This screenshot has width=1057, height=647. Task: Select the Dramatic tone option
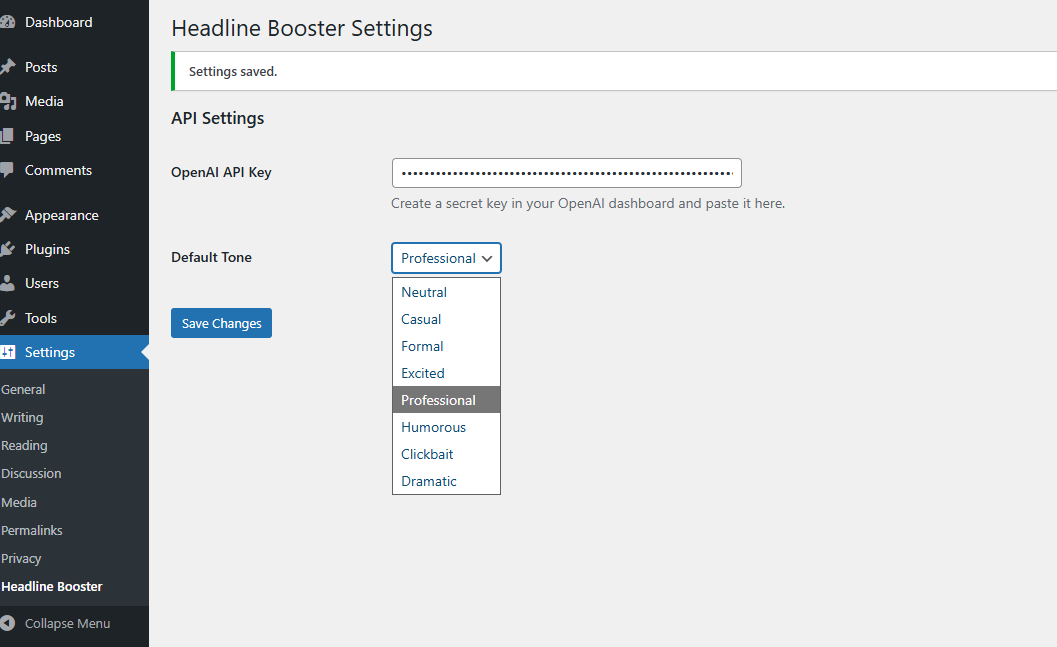[x=429, y=481]
